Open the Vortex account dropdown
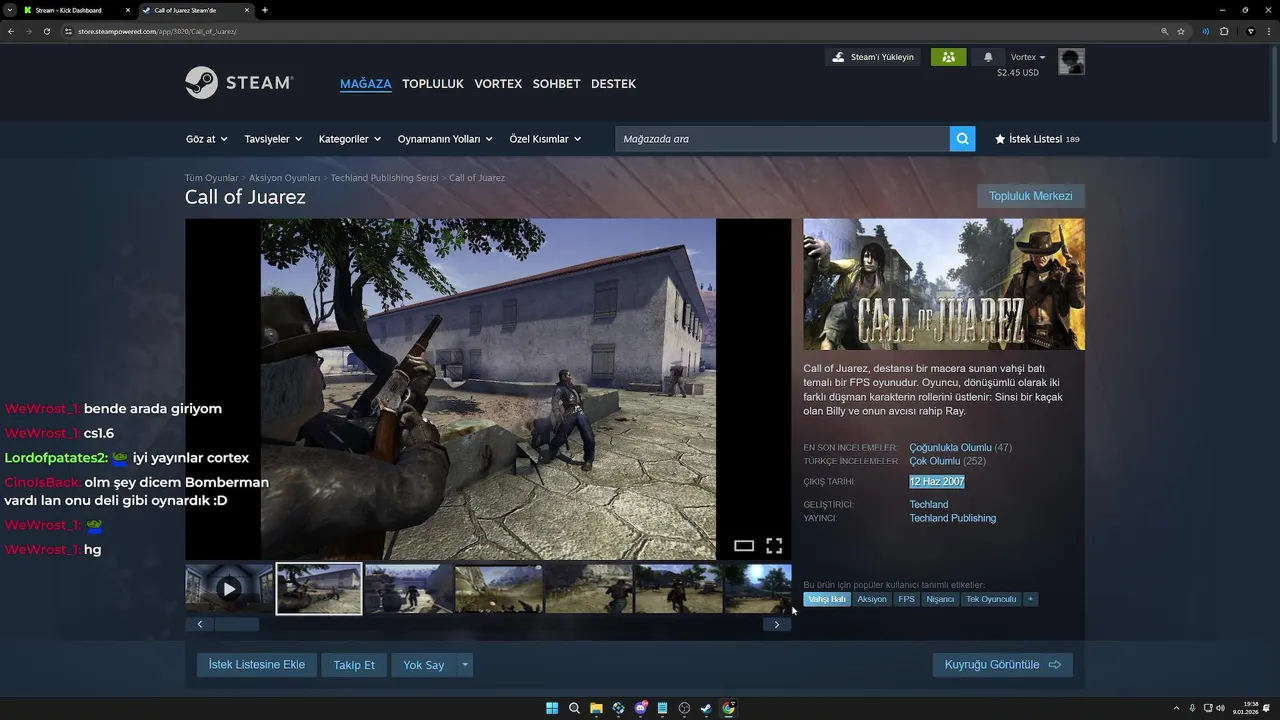1280x720 pixels. point(1028,57)
